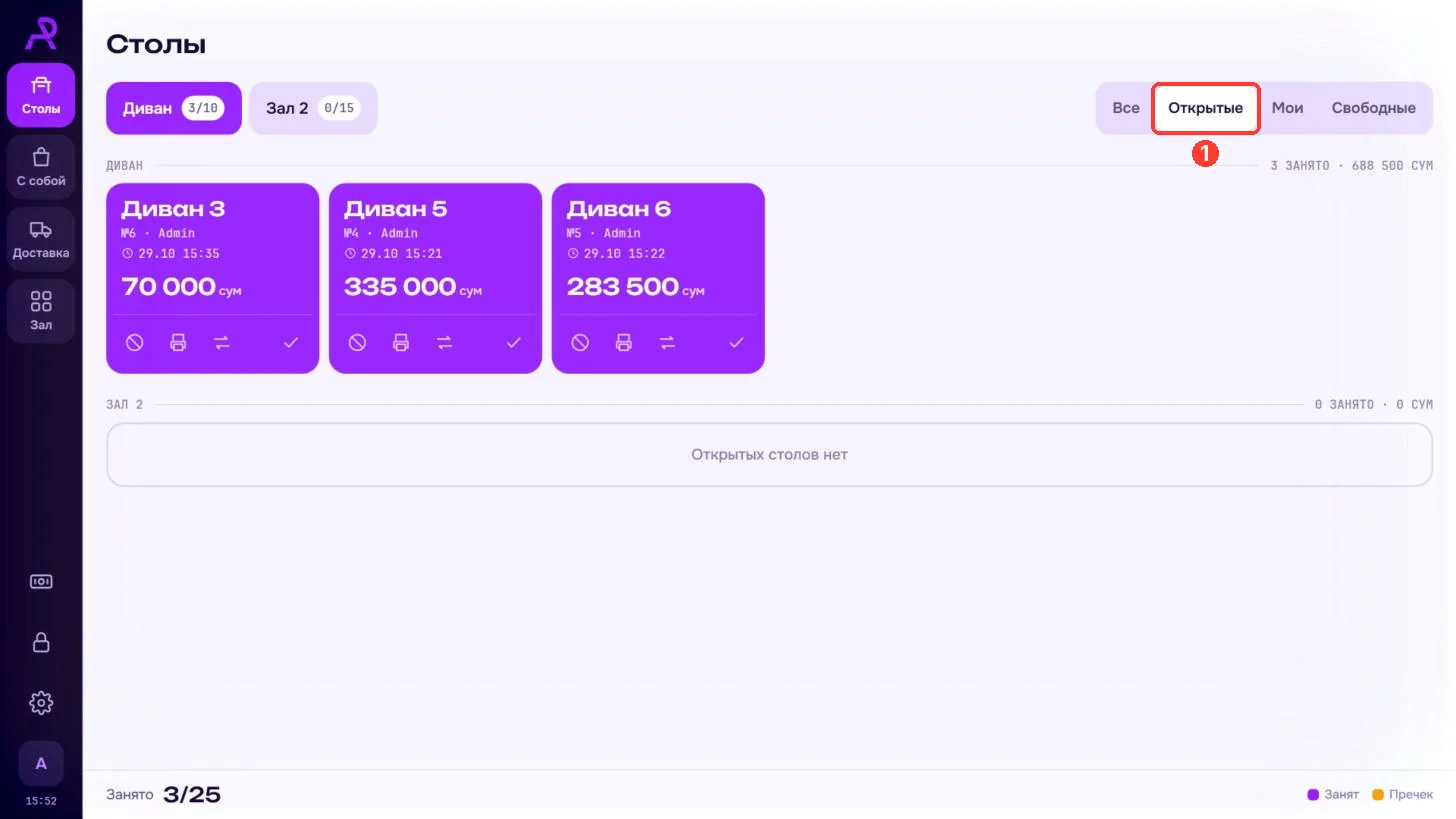1456x819 pixels.
Task: Transfer the Диван 6 table with the arrows icon
Action: click(x=667, y=343)
